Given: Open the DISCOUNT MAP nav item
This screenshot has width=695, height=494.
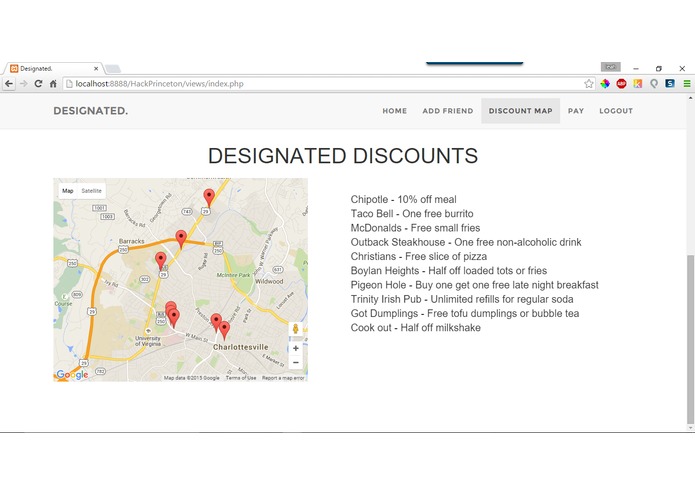Looking at the screenshot, I should click(520, 111).
